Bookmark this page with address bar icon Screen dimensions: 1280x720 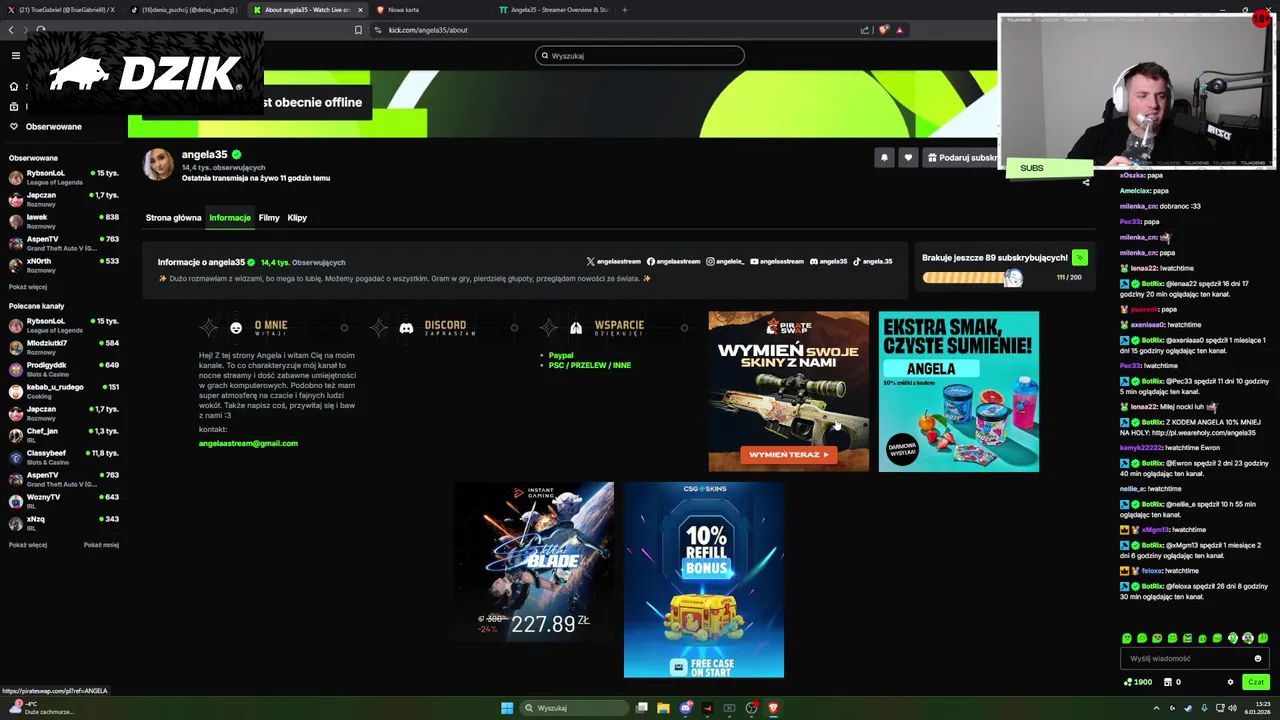[358, 30]
